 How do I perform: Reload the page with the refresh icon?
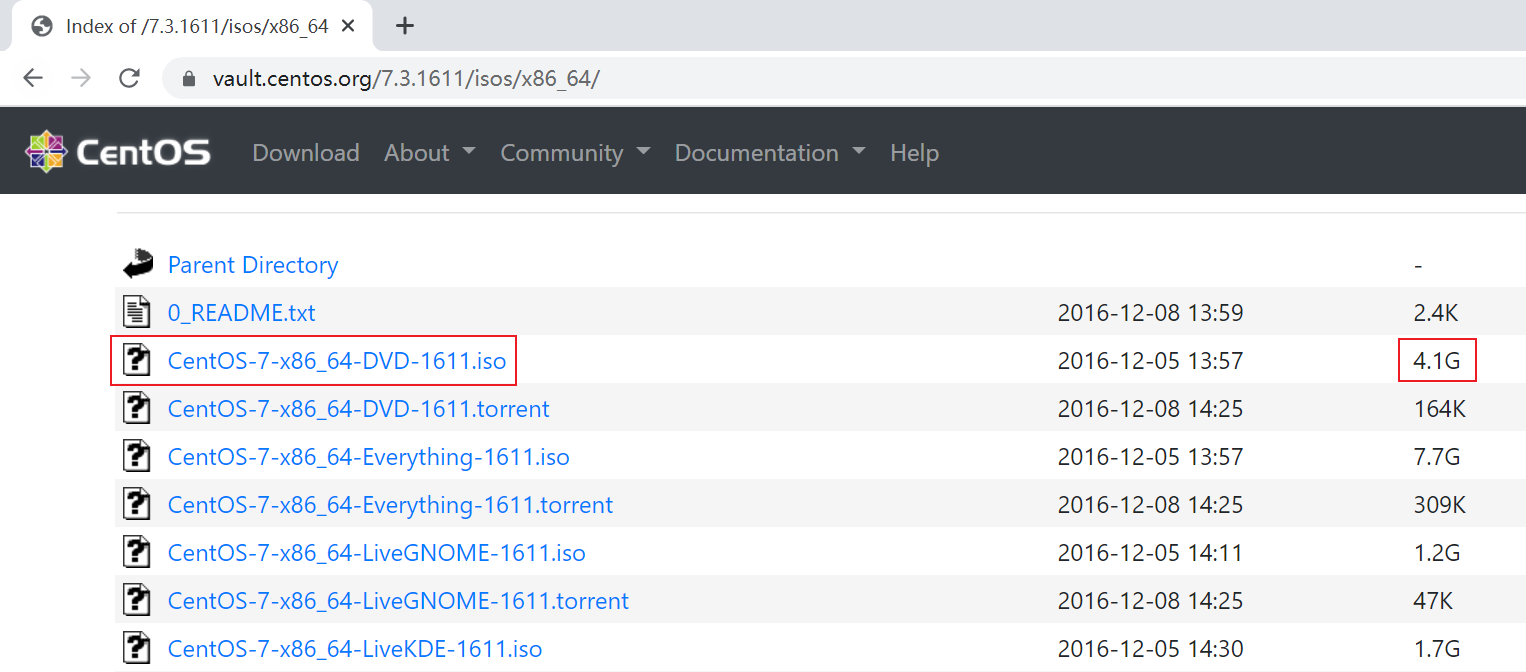(x=129, y=78)
